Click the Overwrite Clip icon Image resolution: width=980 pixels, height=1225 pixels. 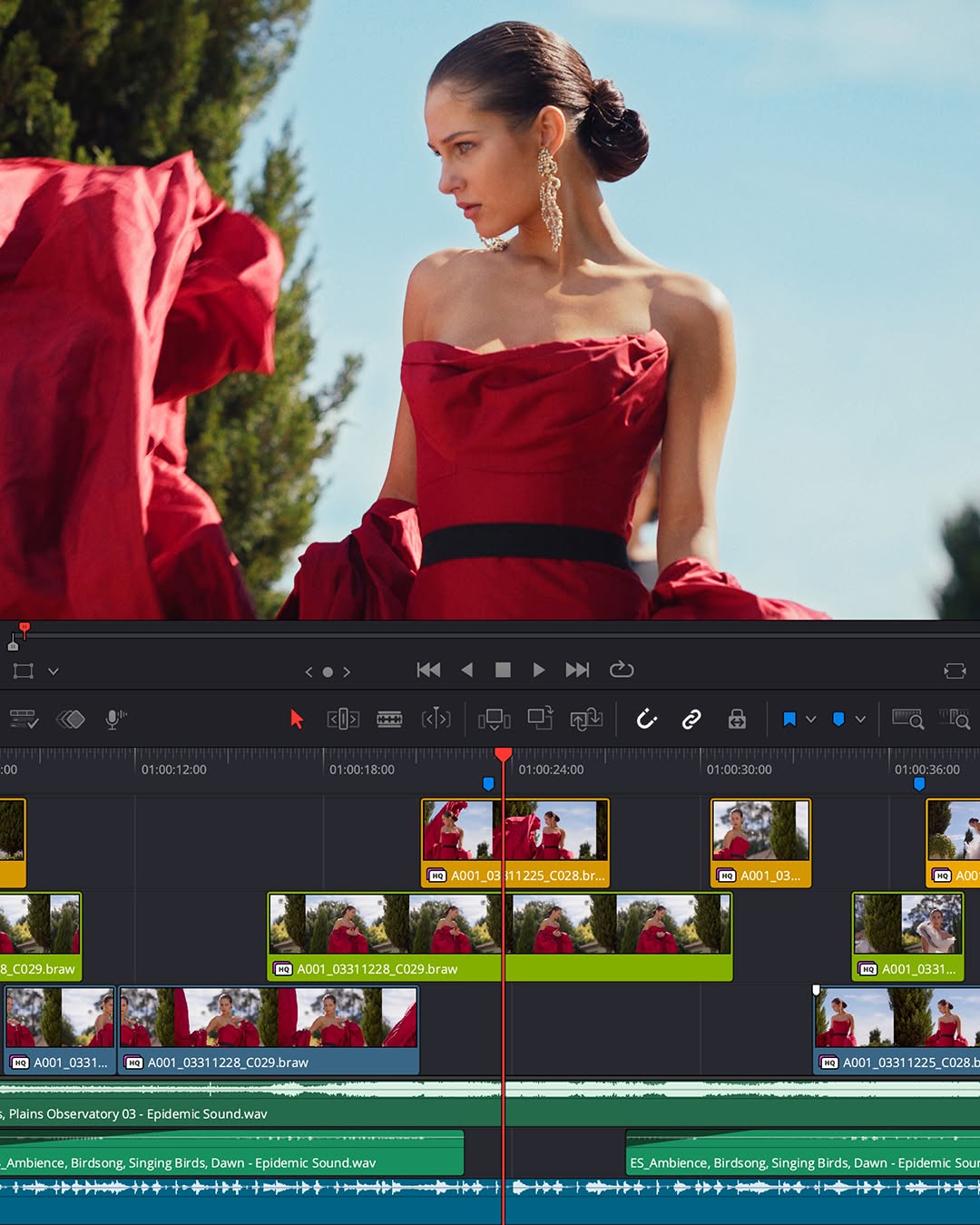pos(541,719)
